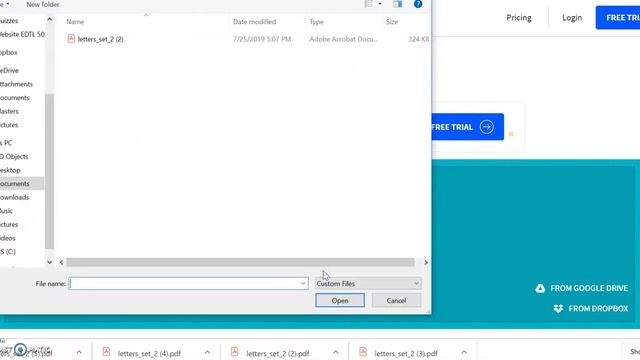The height and width of the screenshot is (360, 640).
Task: Click the PDF icon of letters_set_2 (2)
Action: (x=71, y=39)
